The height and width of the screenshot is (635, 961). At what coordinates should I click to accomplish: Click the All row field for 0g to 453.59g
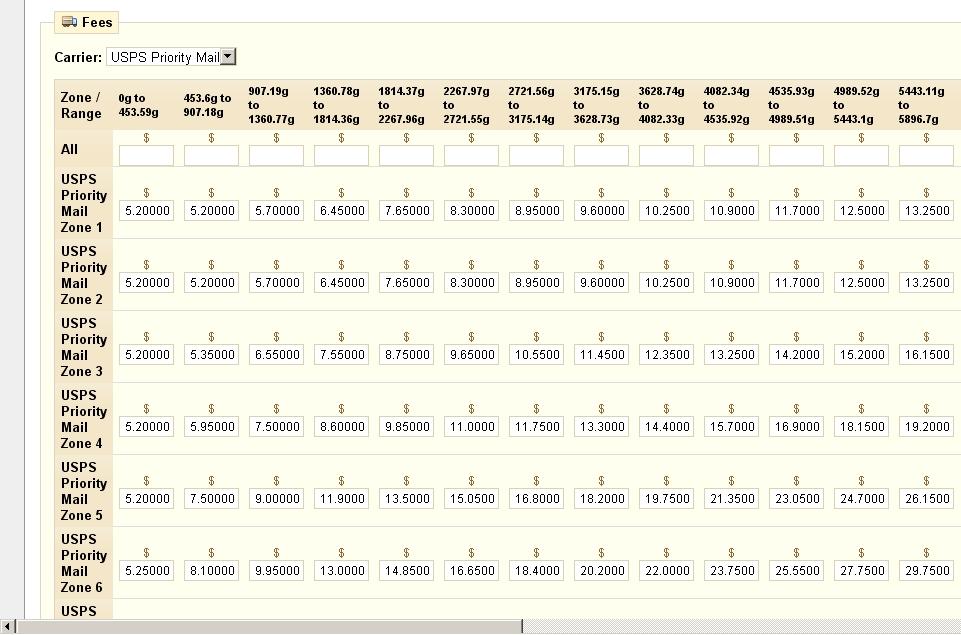tap(146, 156)
